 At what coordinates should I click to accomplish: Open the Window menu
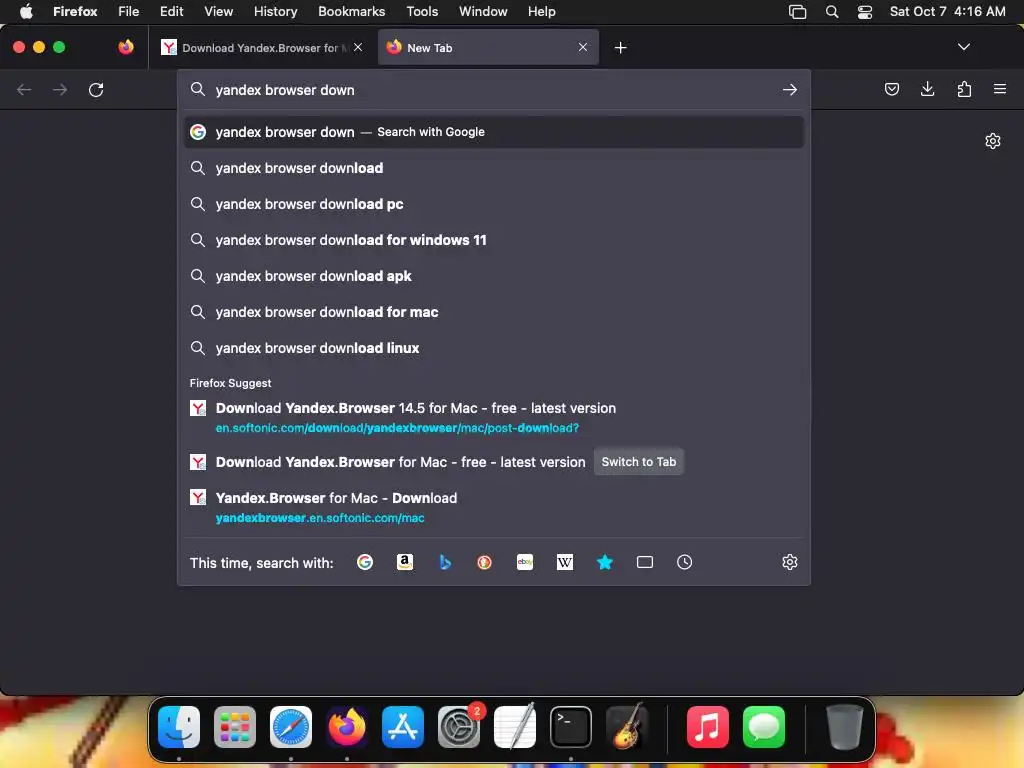(483, 12)
